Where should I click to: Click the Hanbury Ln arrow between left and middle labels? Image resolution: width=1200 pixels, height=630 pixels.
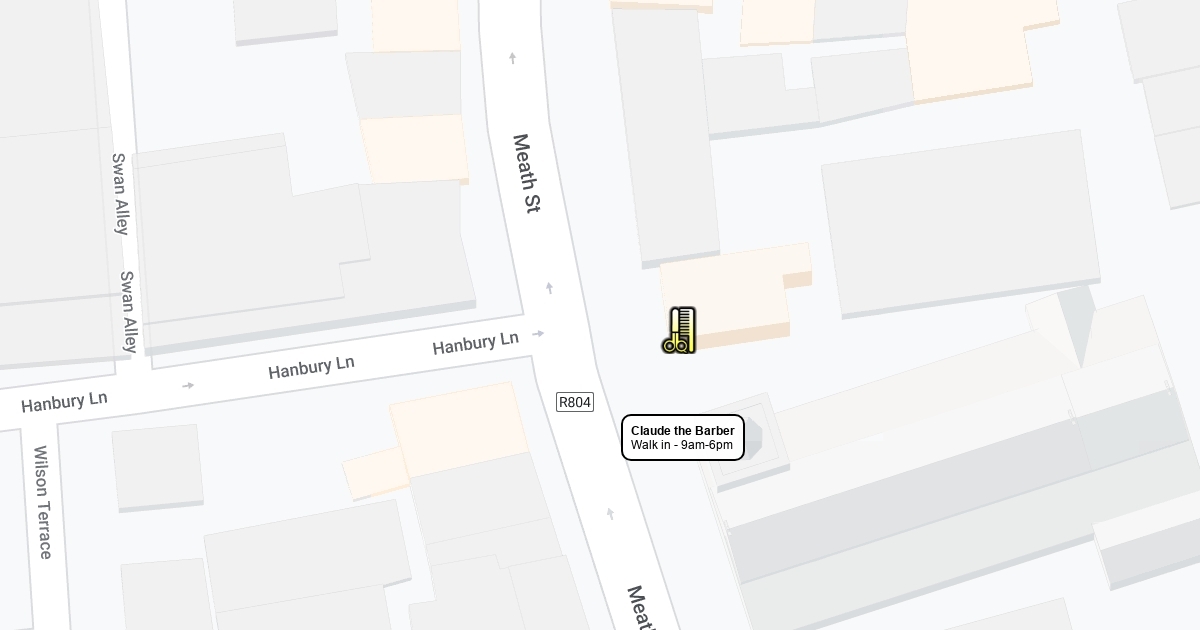188,385
